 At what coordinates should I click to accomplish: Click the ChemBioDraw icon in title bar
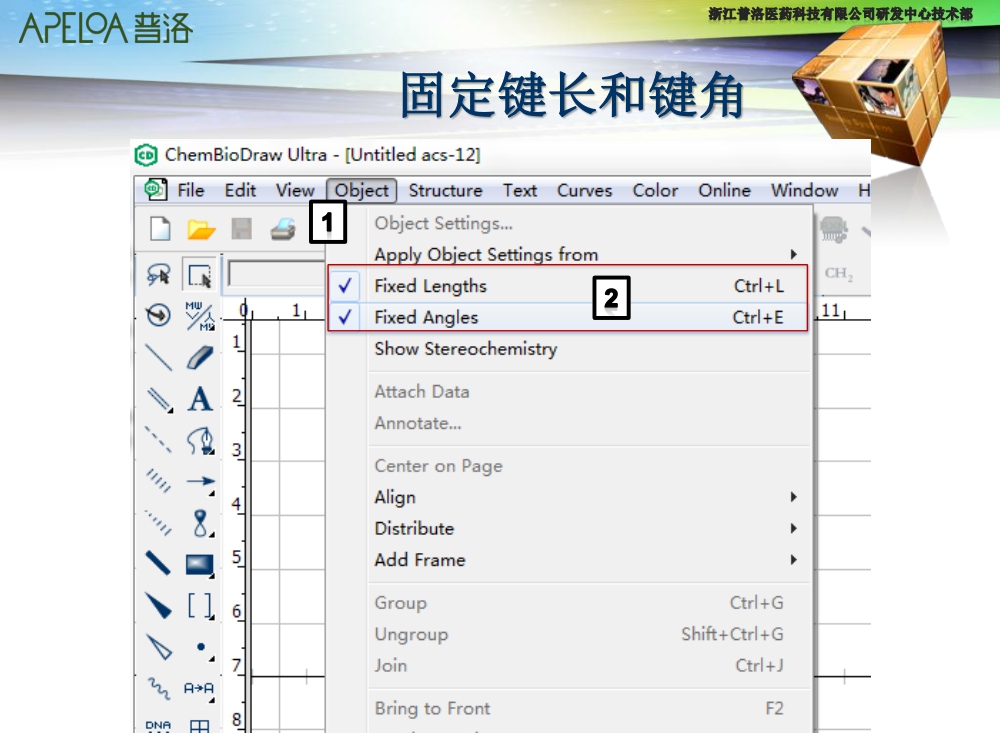coord(146,155)
